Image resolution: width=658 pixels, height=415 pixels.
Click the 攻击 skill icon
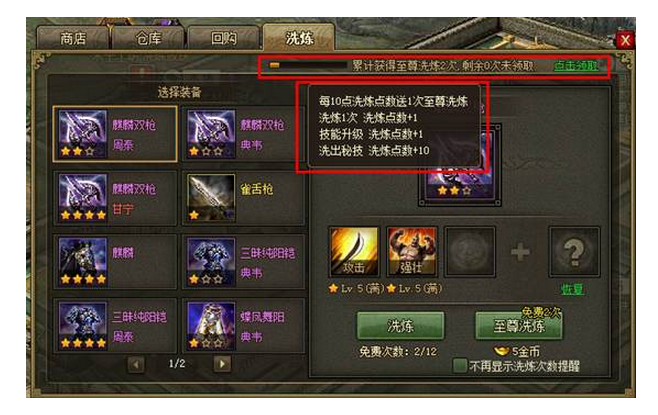(x=354, y=252)
